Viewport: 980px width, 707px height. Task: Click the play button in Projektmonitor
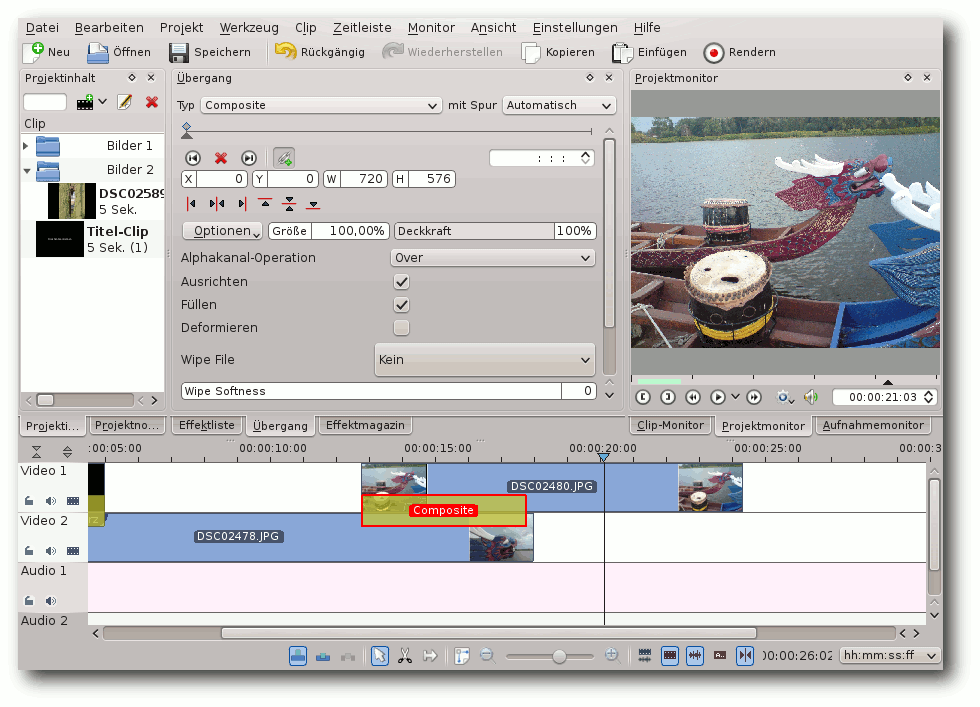[x=718, y=397]
